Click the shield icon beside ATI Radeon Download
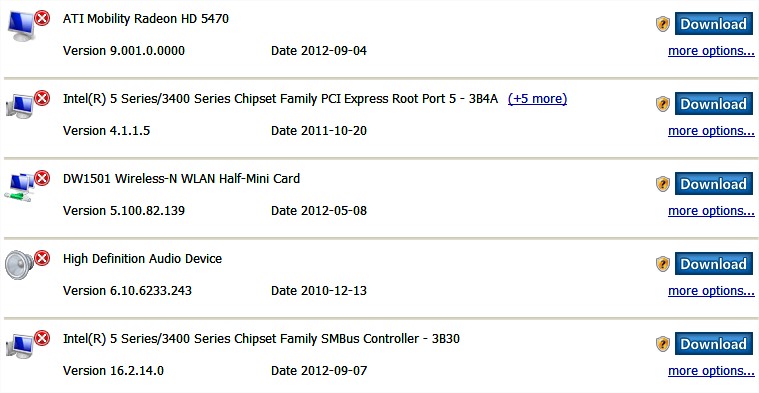The image size is (759, 393). point(663,24)
